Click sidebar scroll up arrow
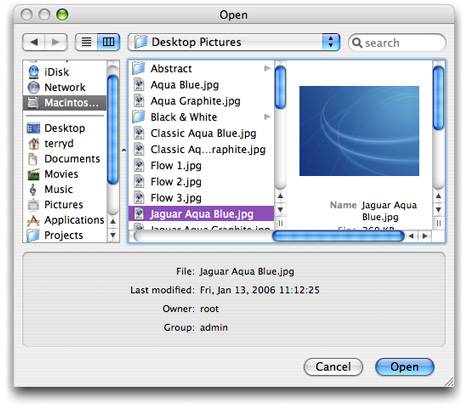468x409 pixels. (113, 221)
